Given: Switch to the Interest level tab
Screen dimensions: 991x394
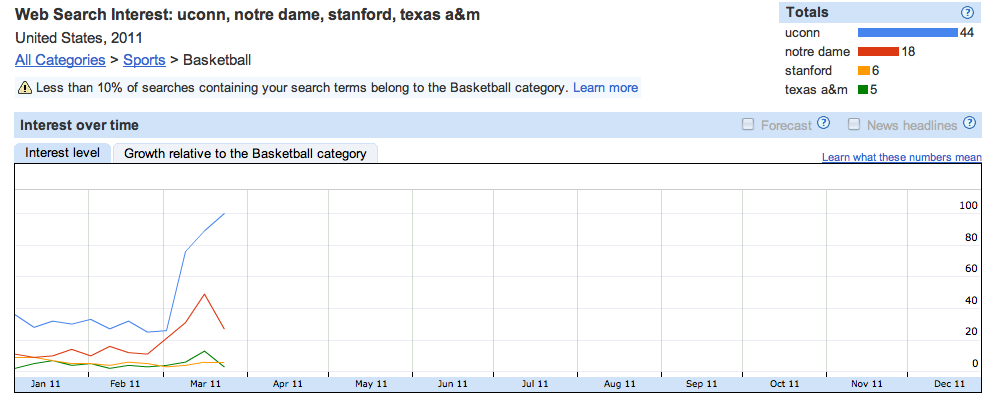Looking at the screenshot, I should coord(63,153).
